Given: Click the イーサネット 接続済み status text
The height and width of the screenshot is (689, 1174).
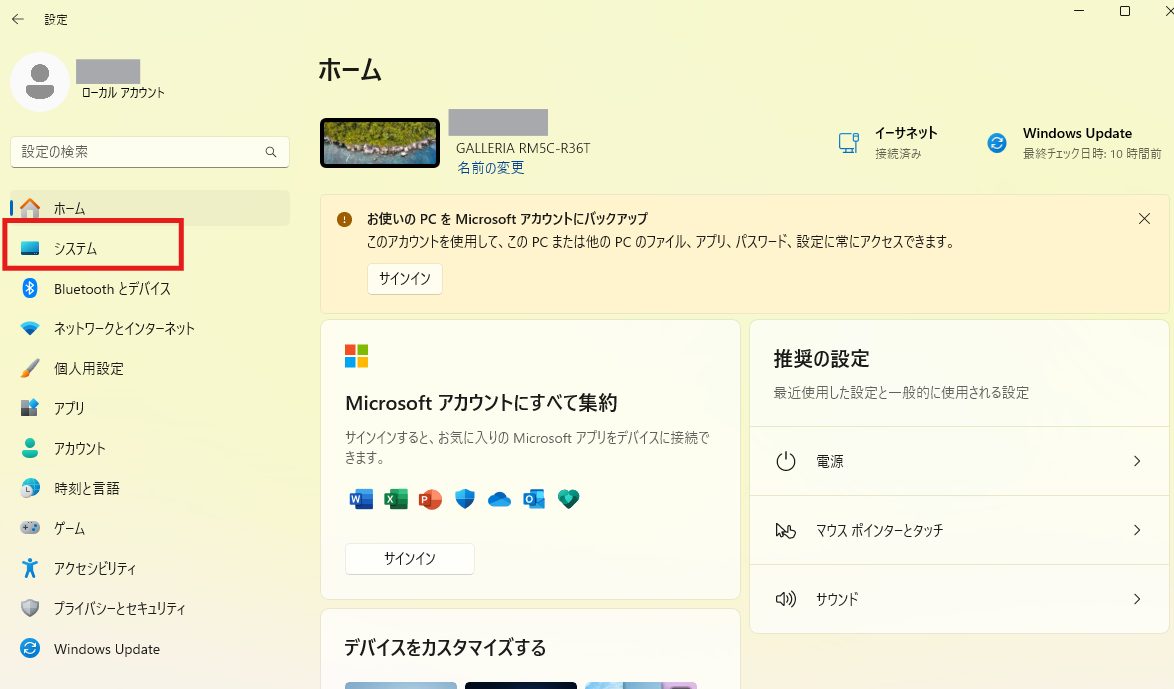Looking at the screenshot, I should (x=906, y=142).
